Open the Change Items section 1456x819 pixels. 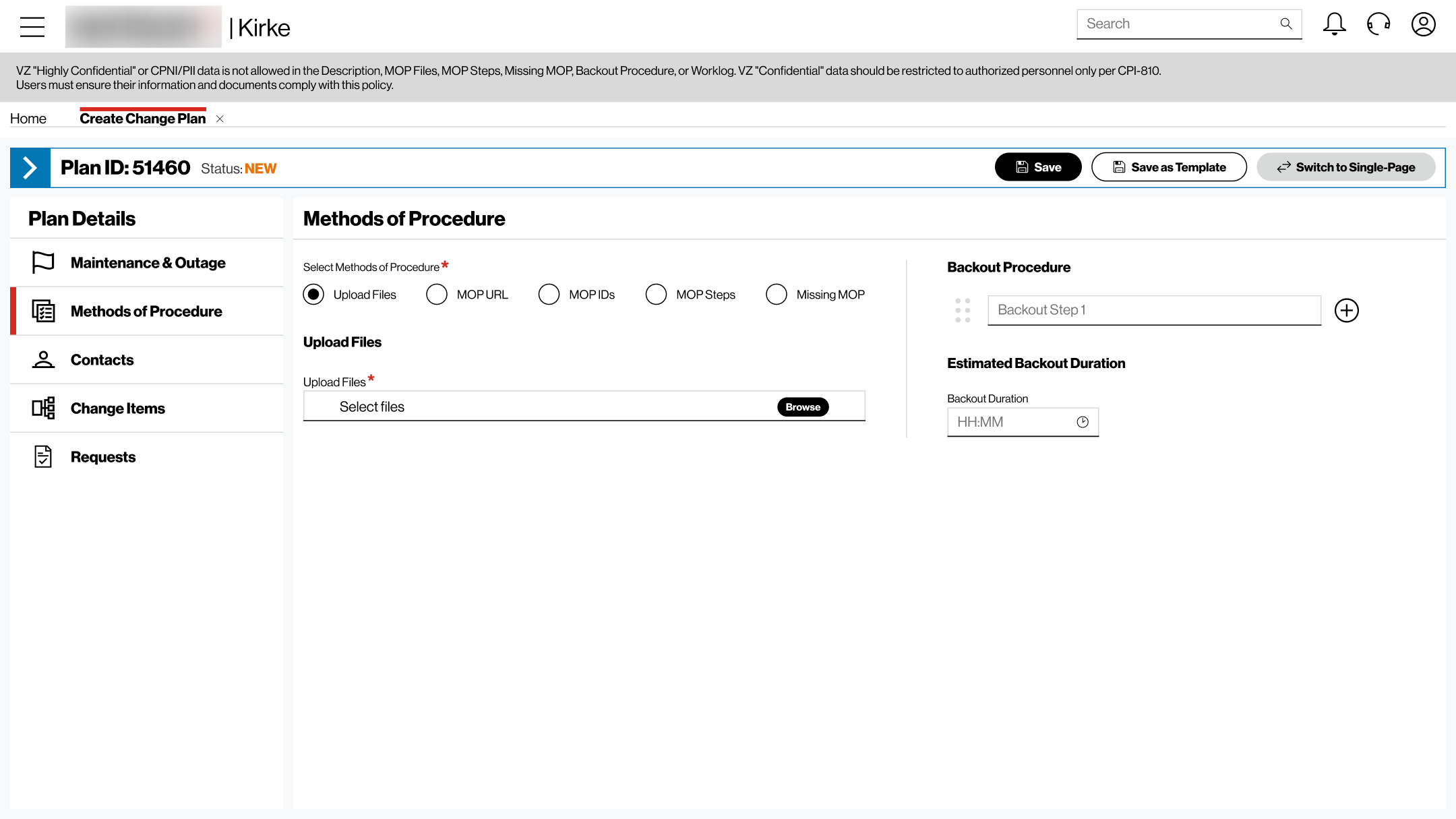[x=147, y=408]
